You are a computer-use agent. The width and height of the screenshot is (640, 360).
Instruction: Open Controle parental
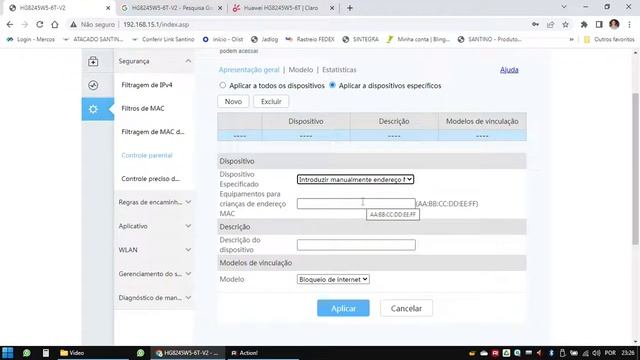[147, 155]
